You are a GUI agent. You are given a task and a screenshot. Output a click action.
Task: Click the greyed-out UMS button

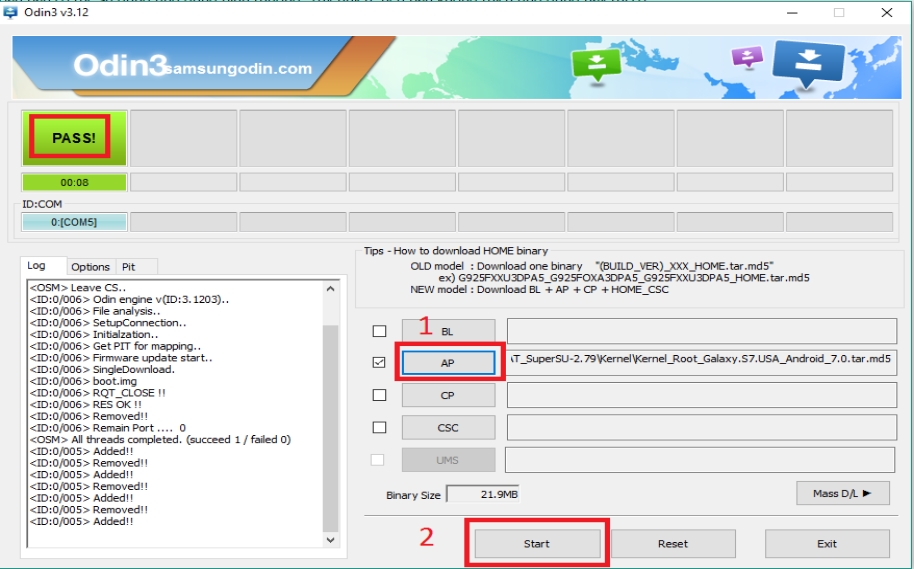tap(448, 460)
